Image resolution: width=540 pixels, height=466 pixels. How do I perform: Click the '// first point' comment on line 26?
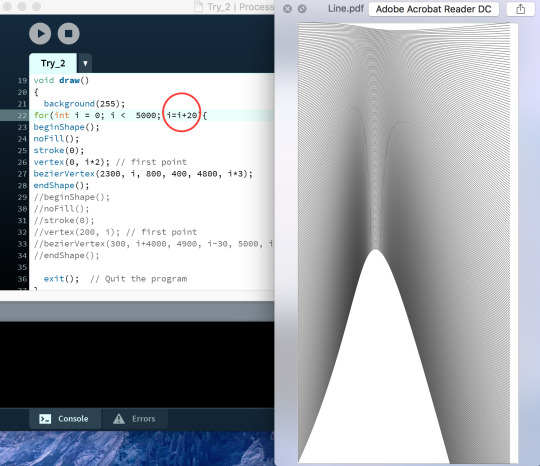pyautogui.click(x=151, y=162)
